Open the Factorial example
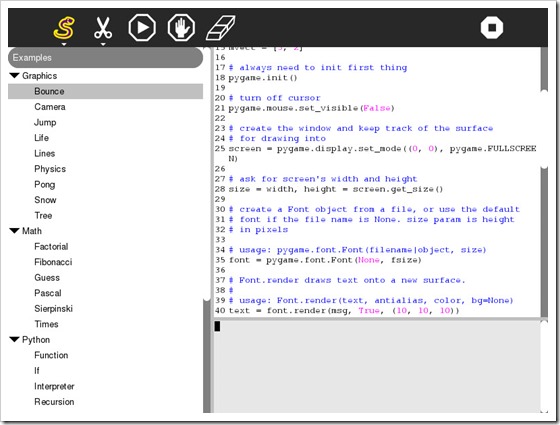The width and height of the screenshot is (560, 425). click(x=51, y=247)
